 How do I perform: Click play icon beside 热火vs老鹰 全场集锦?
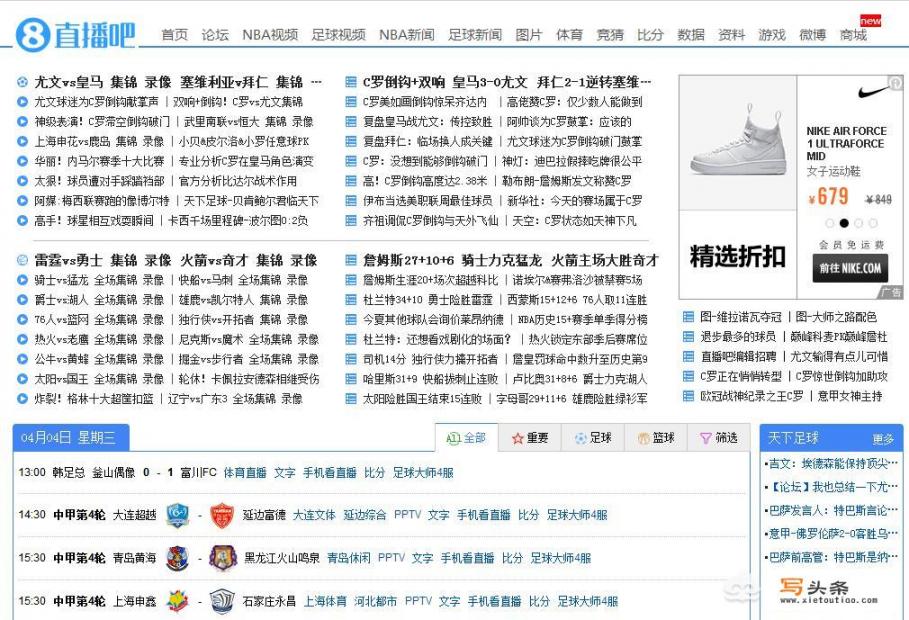(x=23, y=339)
